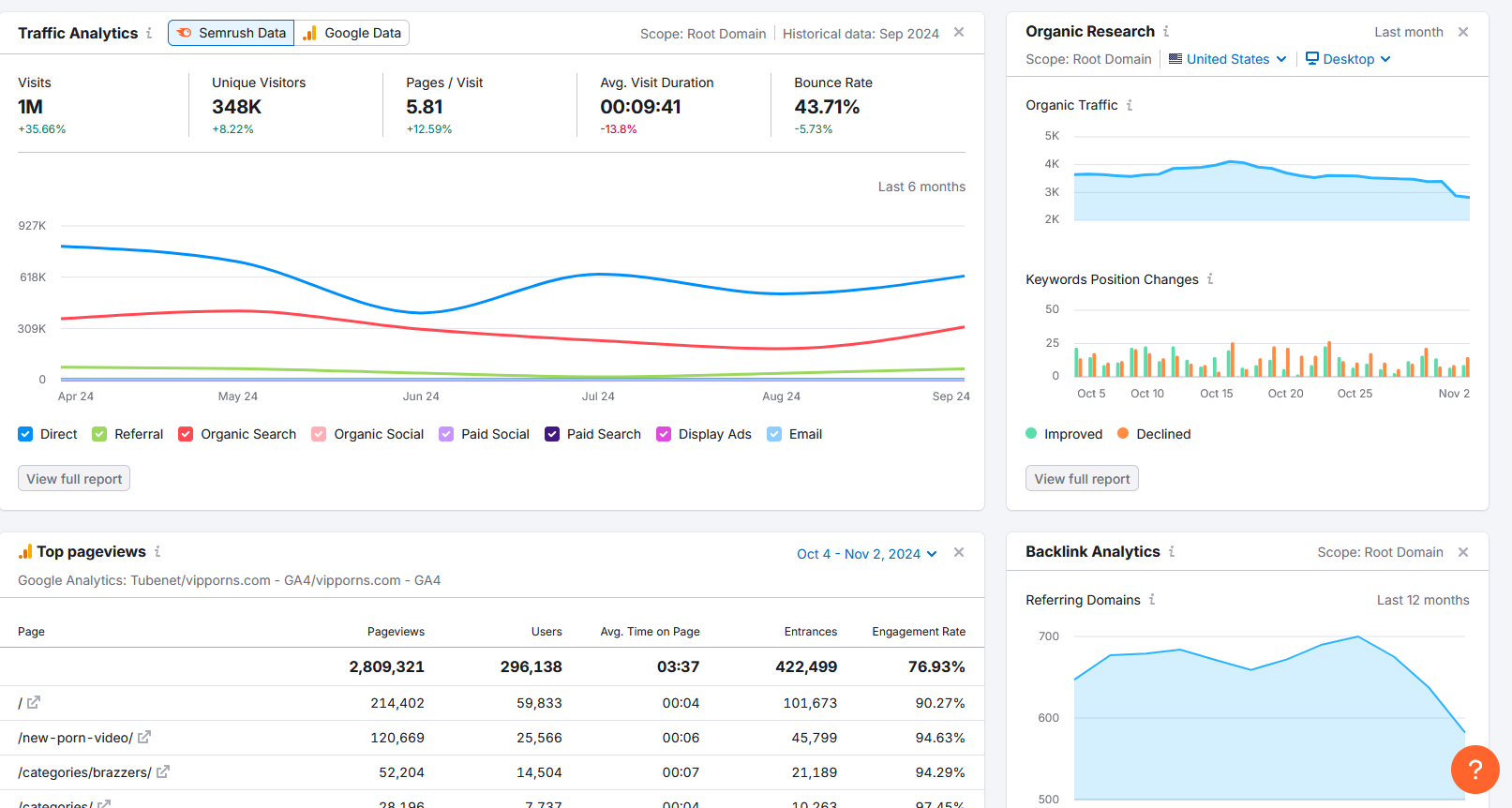
Task: Close the Backlink Analytics widget
Action: [1463, 552]
